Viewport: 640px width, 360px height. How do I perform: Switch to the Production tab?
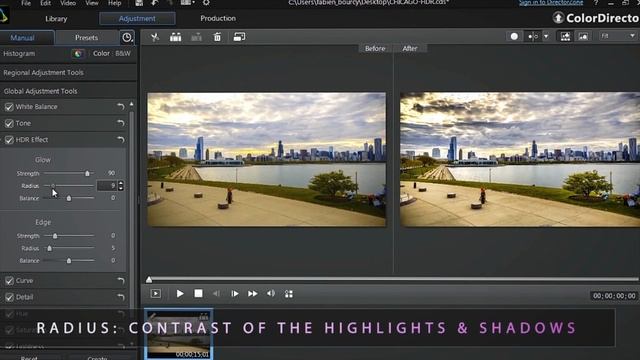click(x=218, y=18)
